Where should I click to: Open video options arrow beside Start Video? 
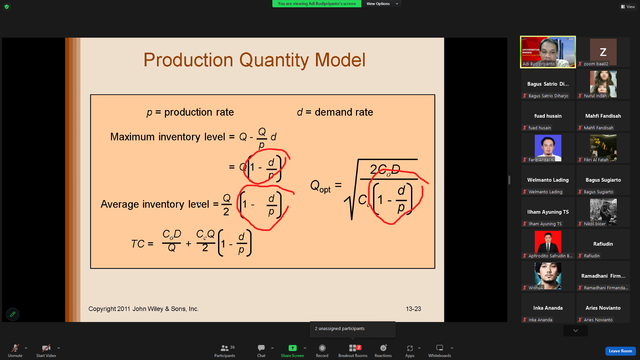59,348
